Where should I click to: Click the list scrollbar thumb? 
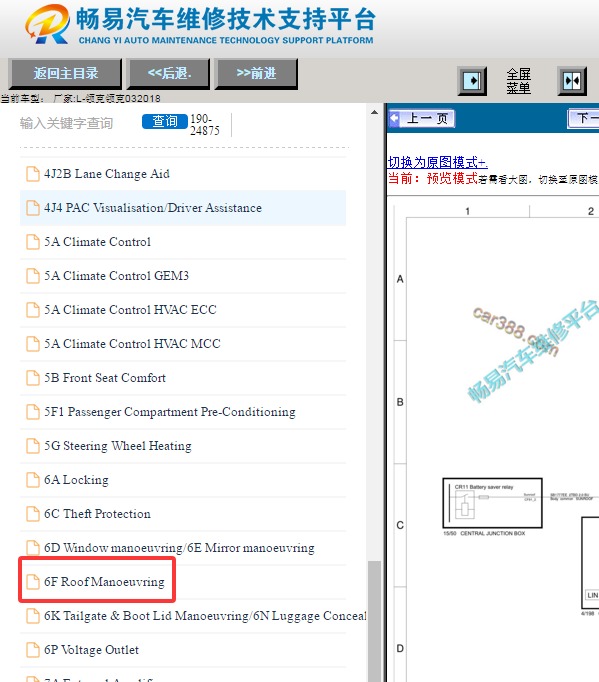(x=374, y=621)
